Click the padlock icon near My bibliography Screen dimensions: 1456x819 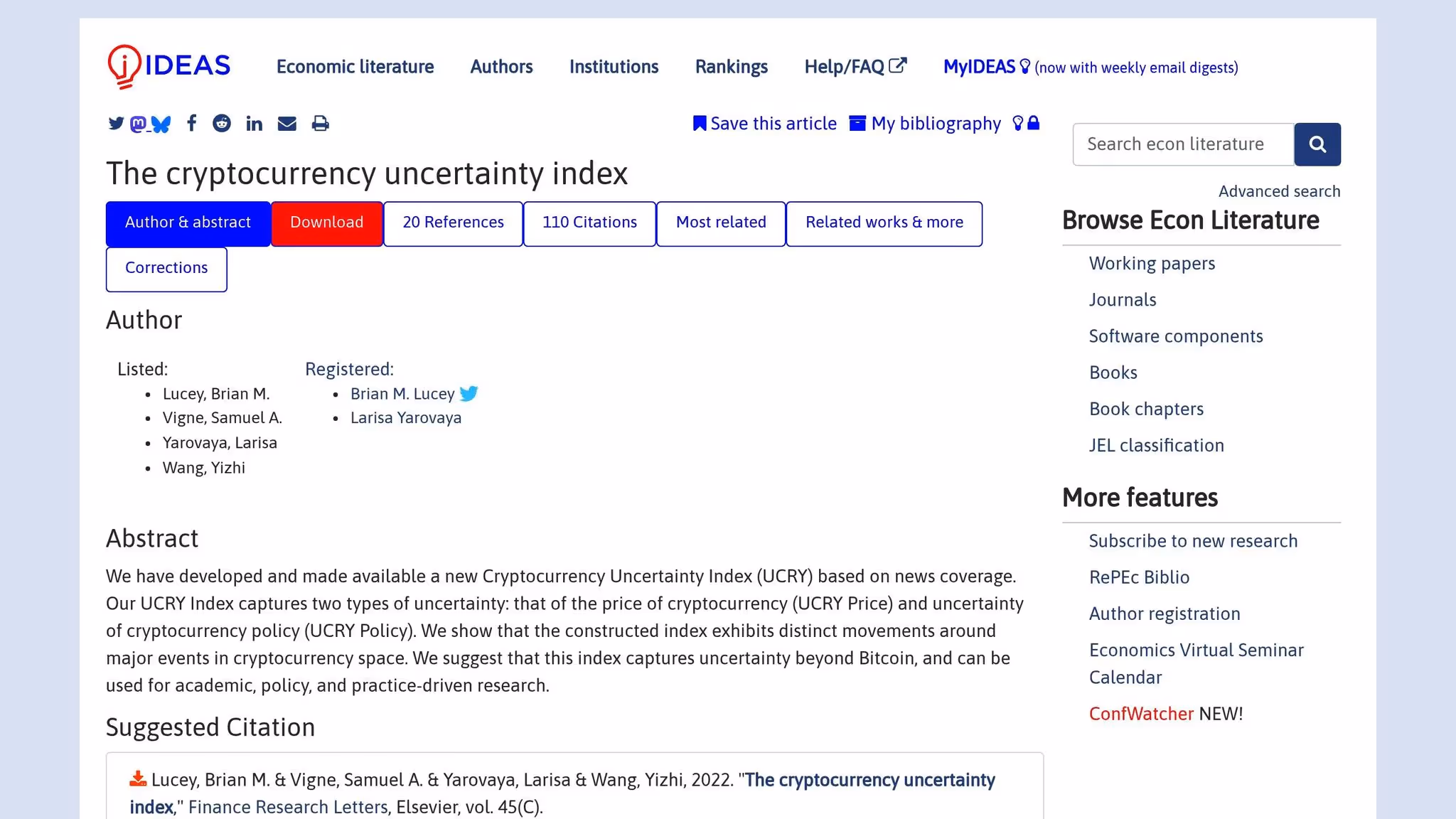tap(1033, 123)
